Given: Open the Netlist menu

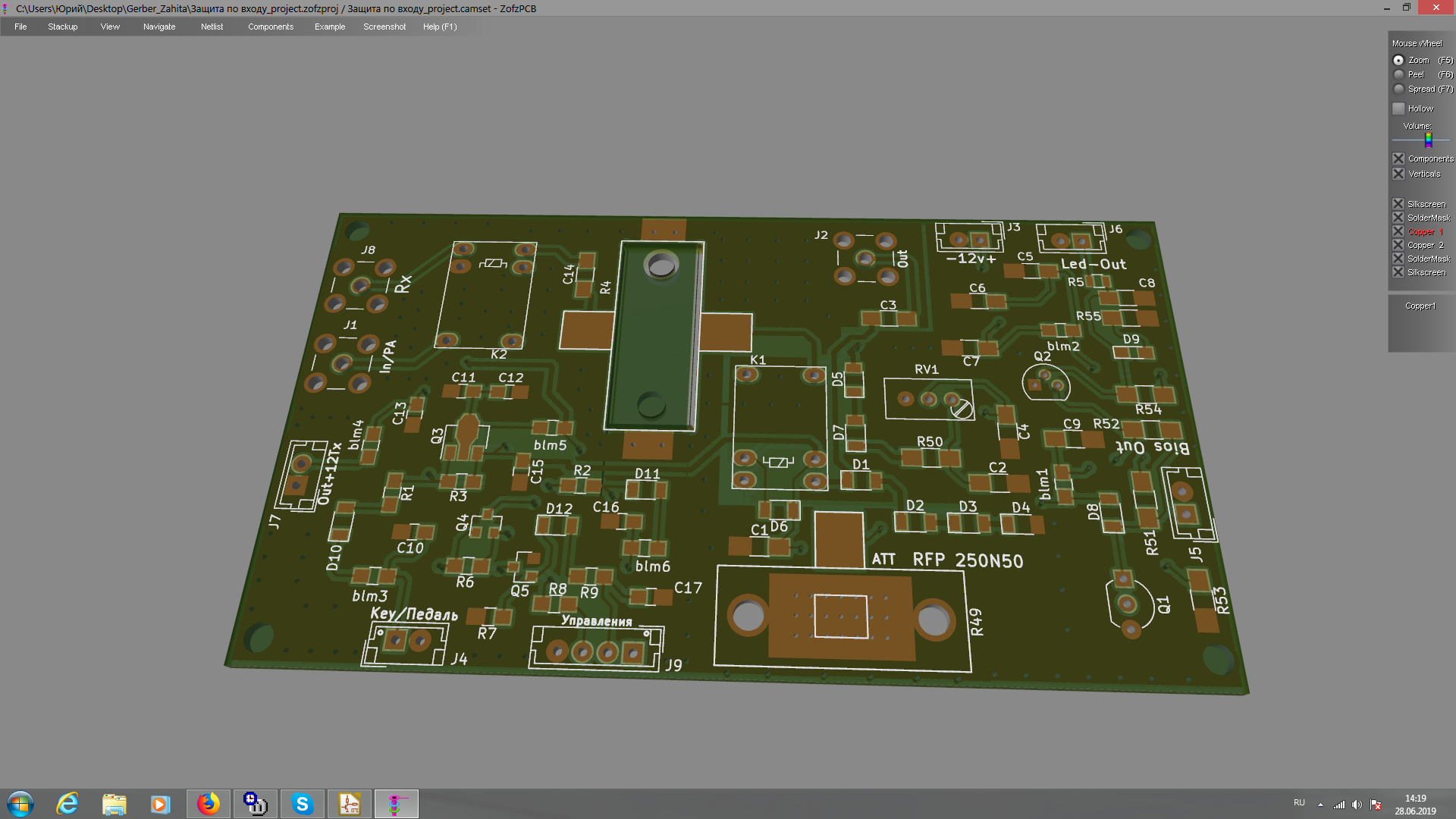Looking at the screenshot, I should [212, 27].
